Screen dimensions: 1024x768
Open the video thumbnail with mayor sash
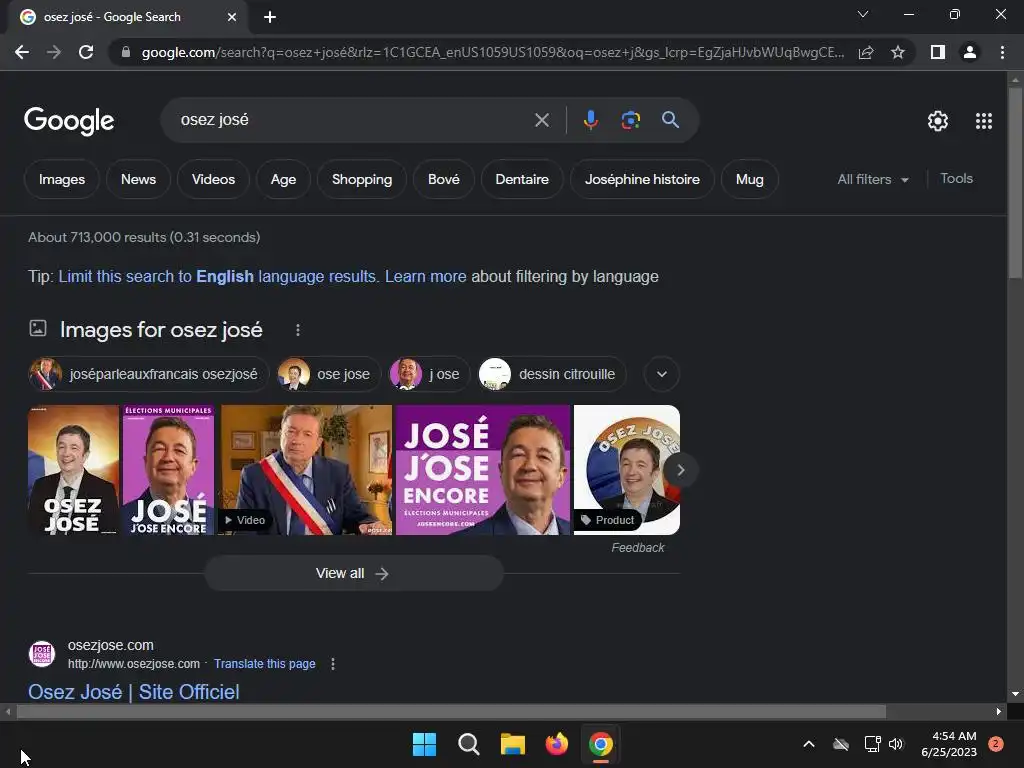tap(305, 470)
